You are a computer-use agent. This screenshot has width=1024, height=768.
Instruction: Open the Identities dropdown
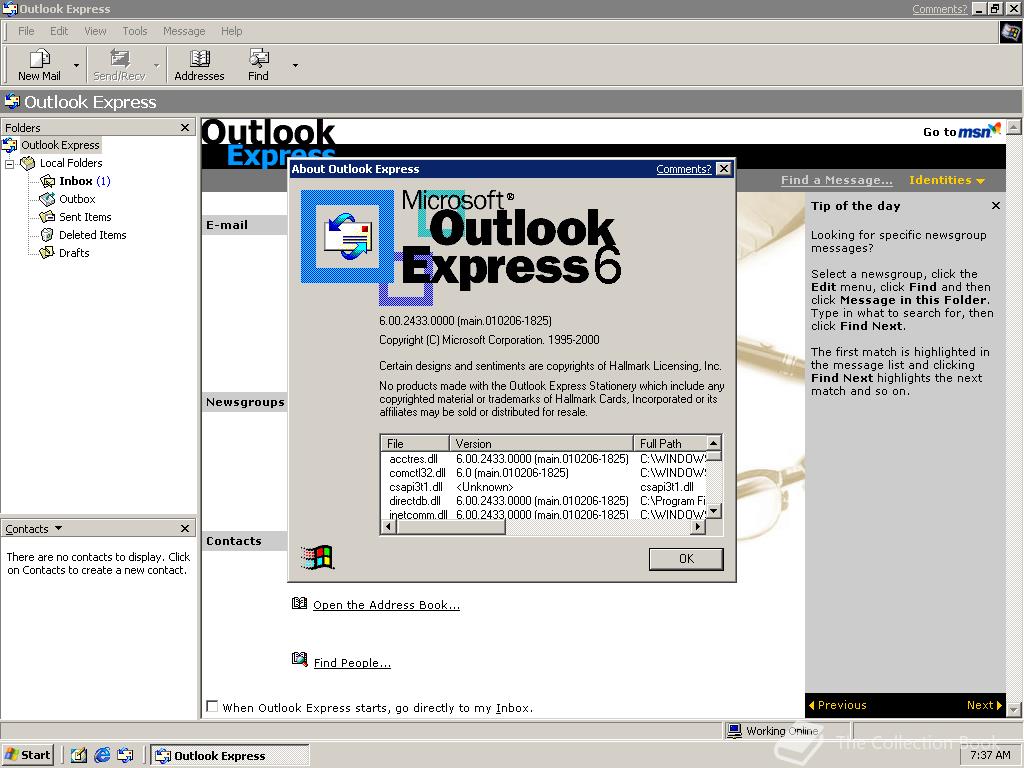(946, 180)
